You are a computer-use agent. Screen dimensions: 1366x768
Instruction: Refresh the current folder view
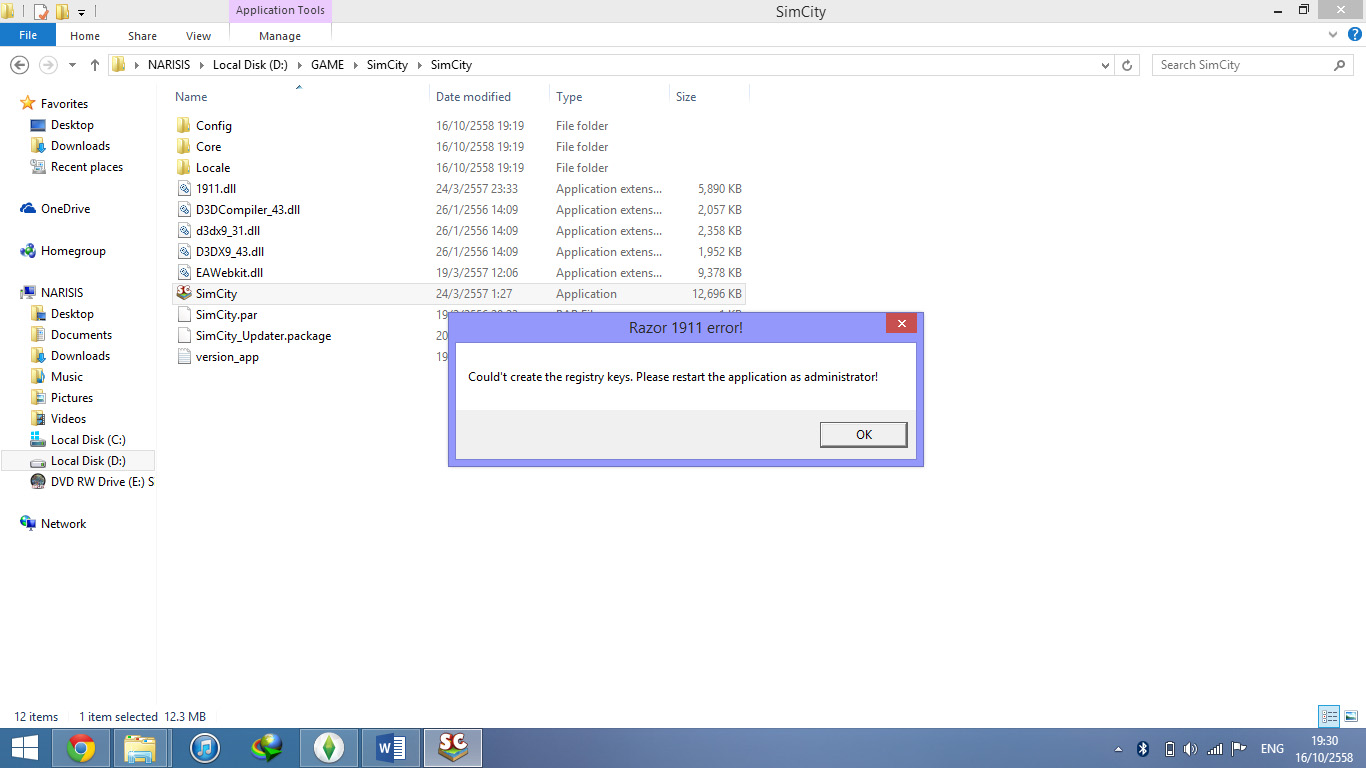point(1127,65)
